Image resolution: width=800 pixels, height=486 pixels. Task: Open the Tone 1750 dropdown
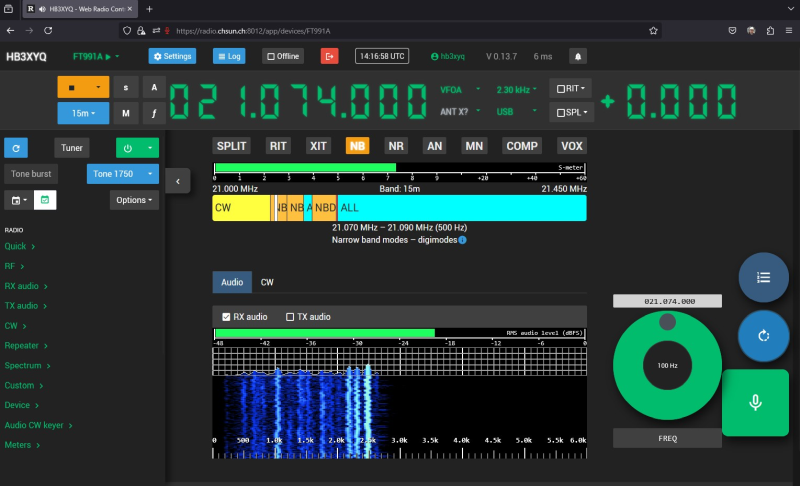click(123, 174)
